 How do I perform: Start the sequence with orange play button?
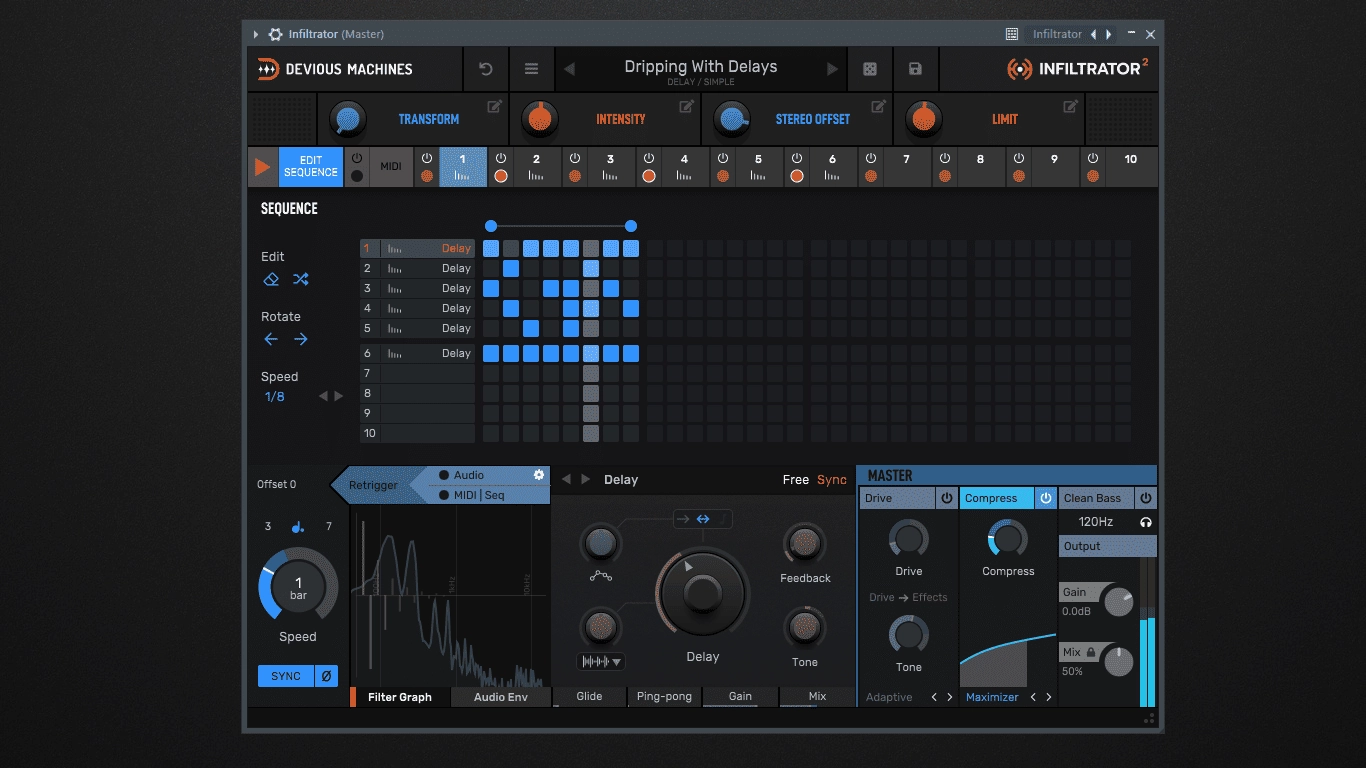coord(262,167)
